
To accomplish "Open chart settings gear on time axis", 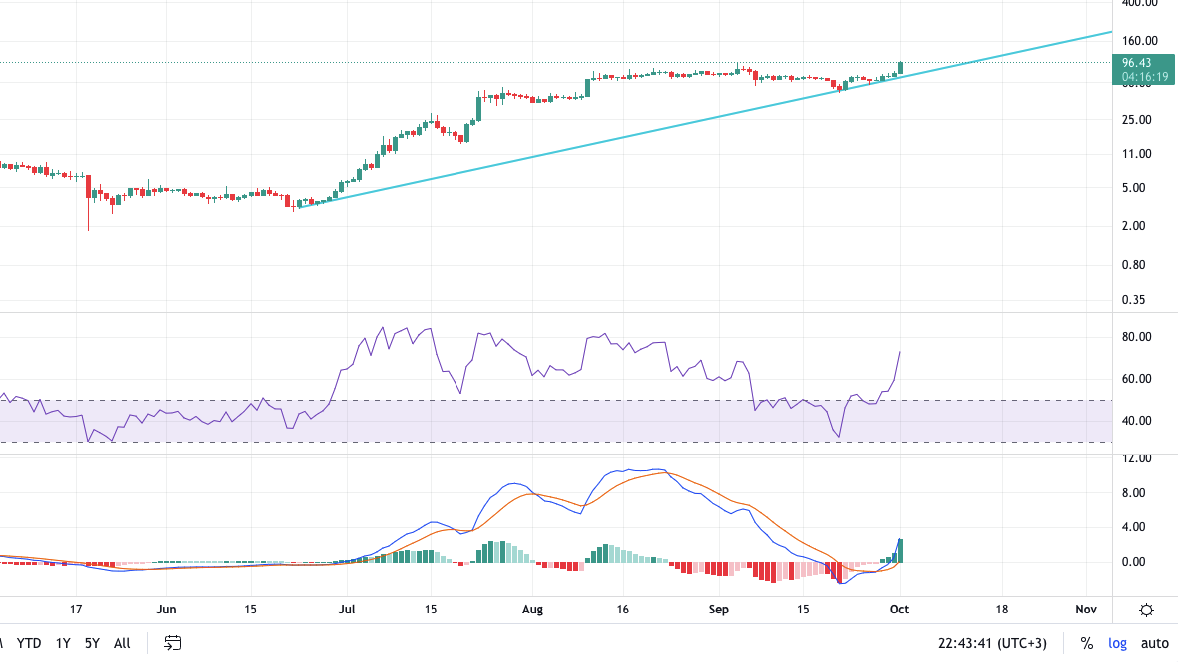I will [1146, 609].
